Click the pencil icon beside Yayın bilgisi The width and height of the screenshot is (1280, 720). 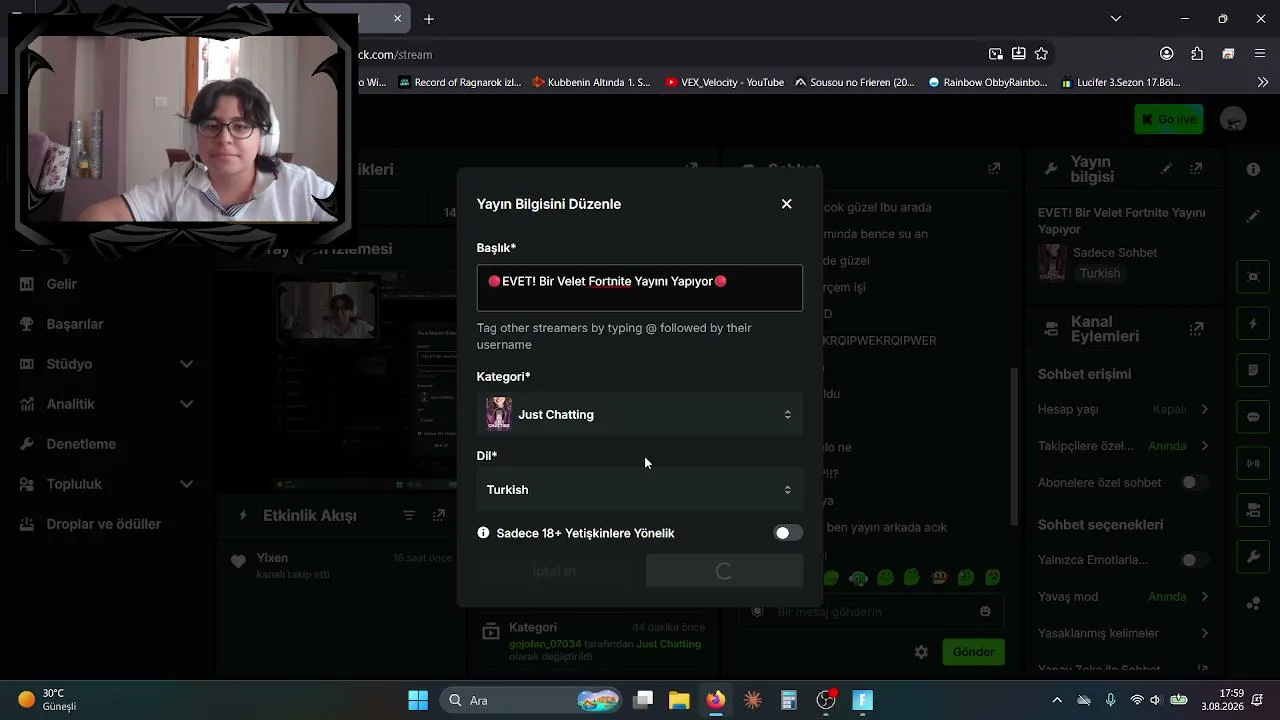coord(1166,169)
